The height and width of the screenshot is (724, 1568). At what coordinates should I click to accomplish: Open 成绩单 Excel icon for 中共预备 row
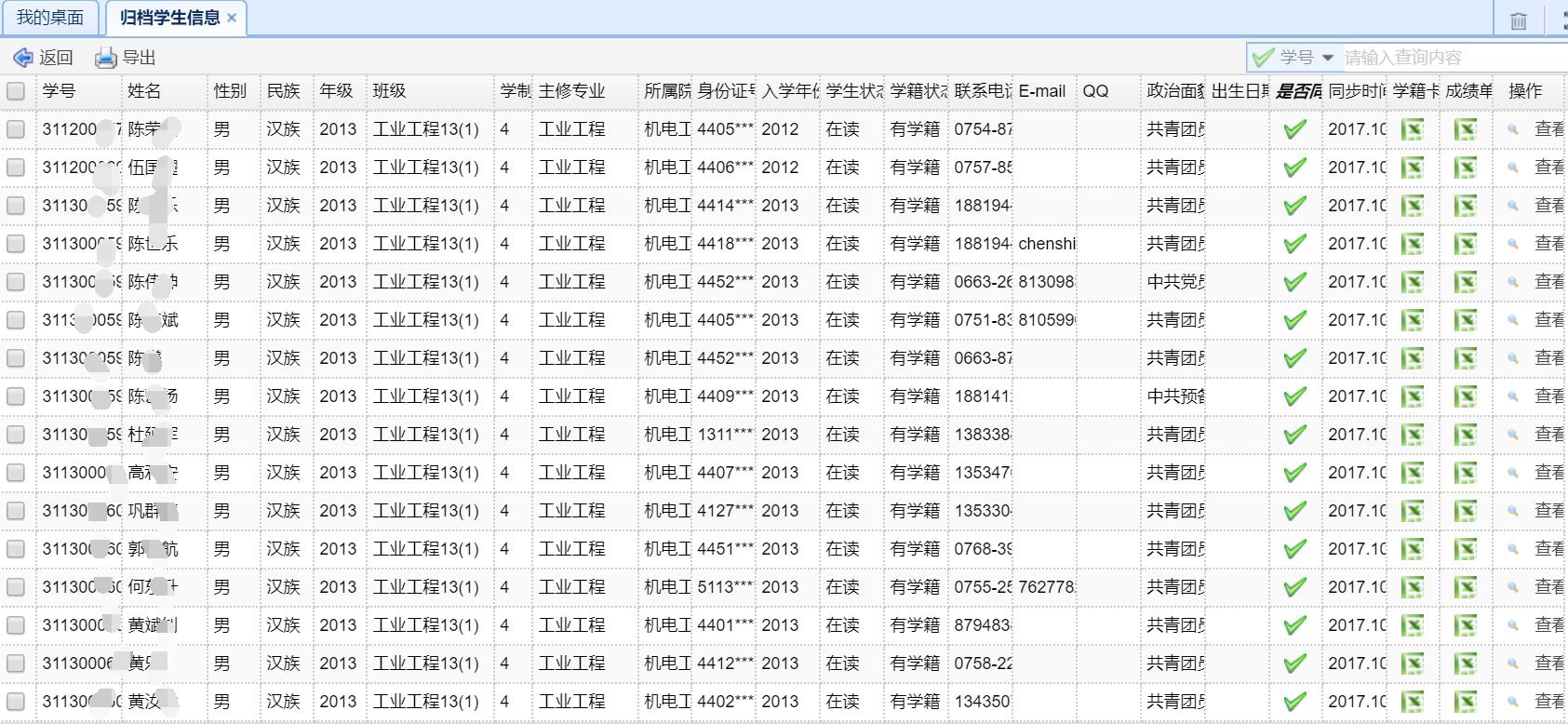click(x=1466, y=396)
